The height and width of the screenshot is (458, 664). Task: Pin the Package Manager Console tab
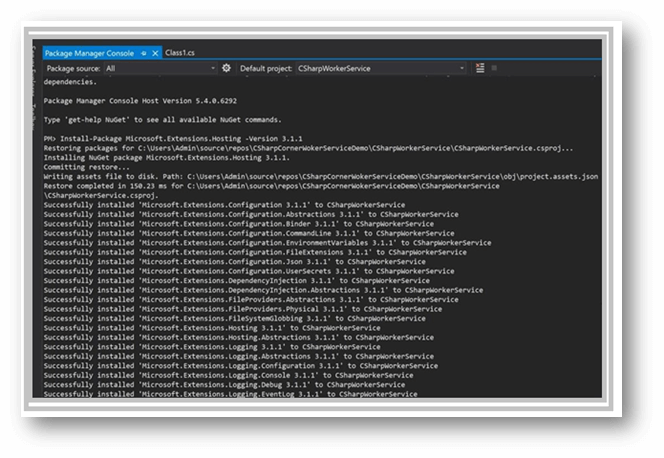click(x=144, y=53)
